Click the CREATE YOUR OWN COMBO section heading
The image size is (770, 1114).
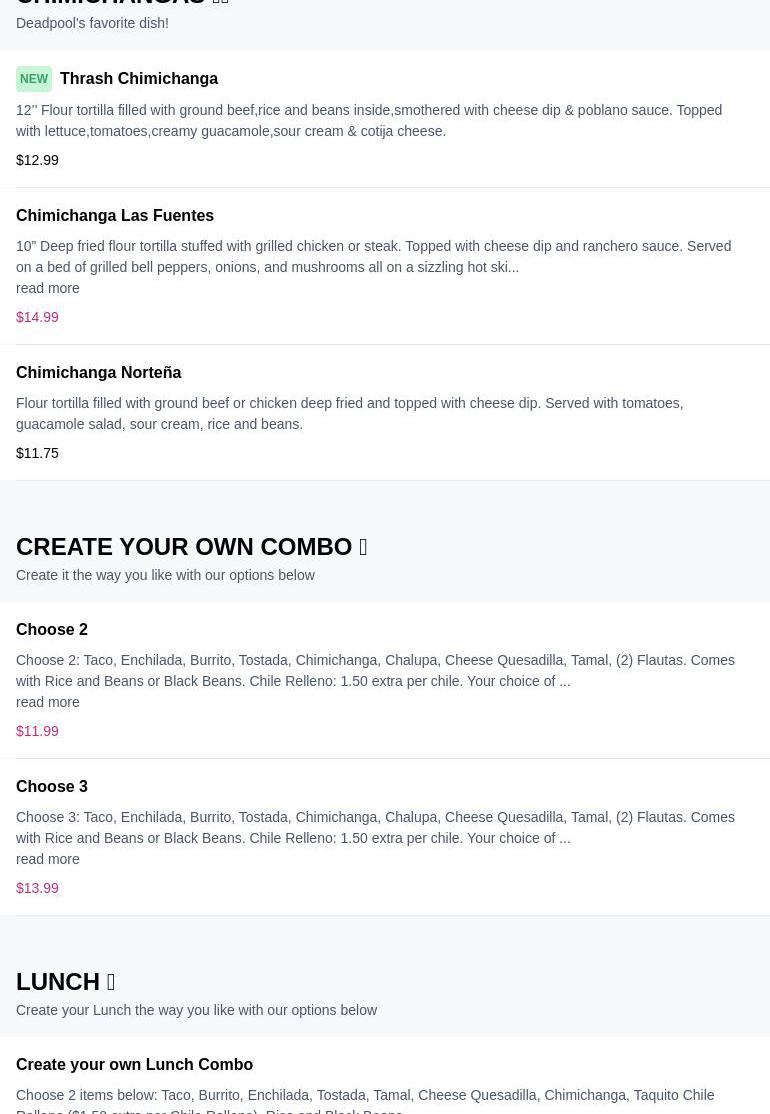[184, 547]
